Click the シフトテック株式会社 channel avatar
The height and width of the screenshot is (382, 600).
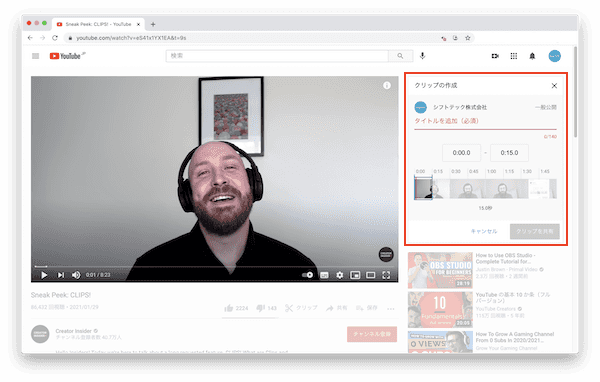coord(421,108)
